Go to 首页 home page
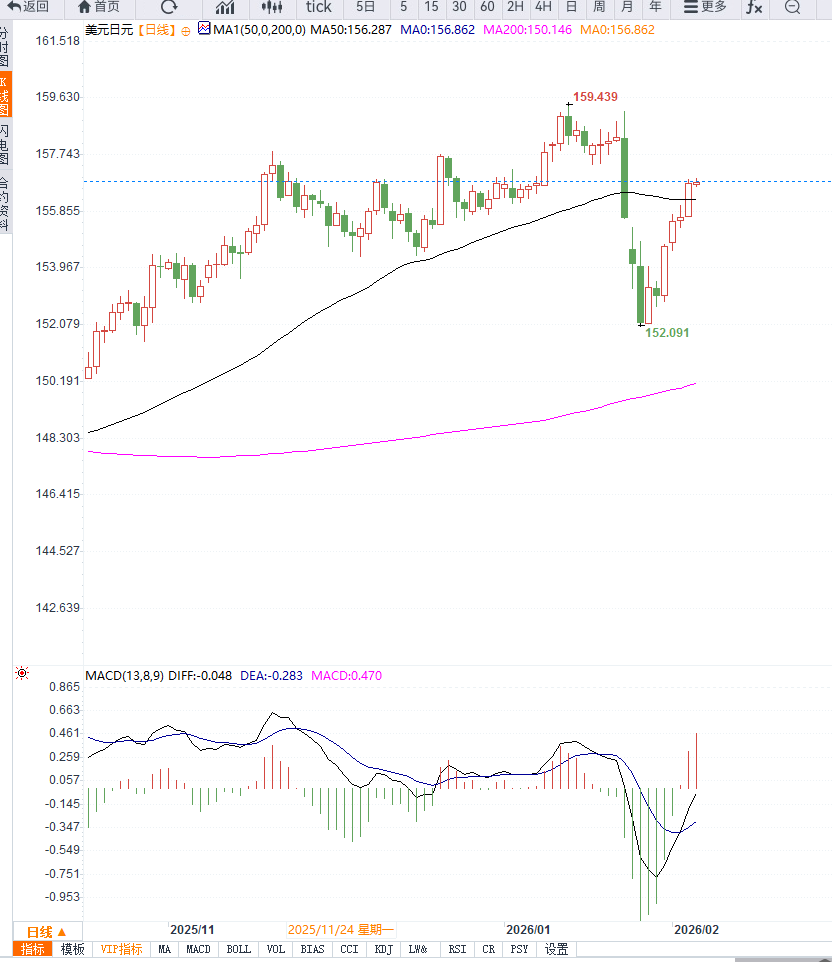832x962 pixels. point(98,7)
